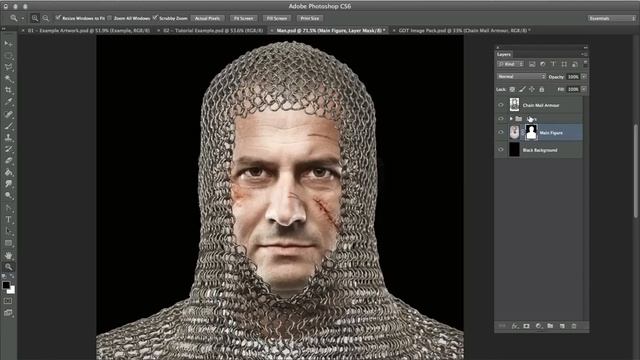Select the Hand tool

9,256
